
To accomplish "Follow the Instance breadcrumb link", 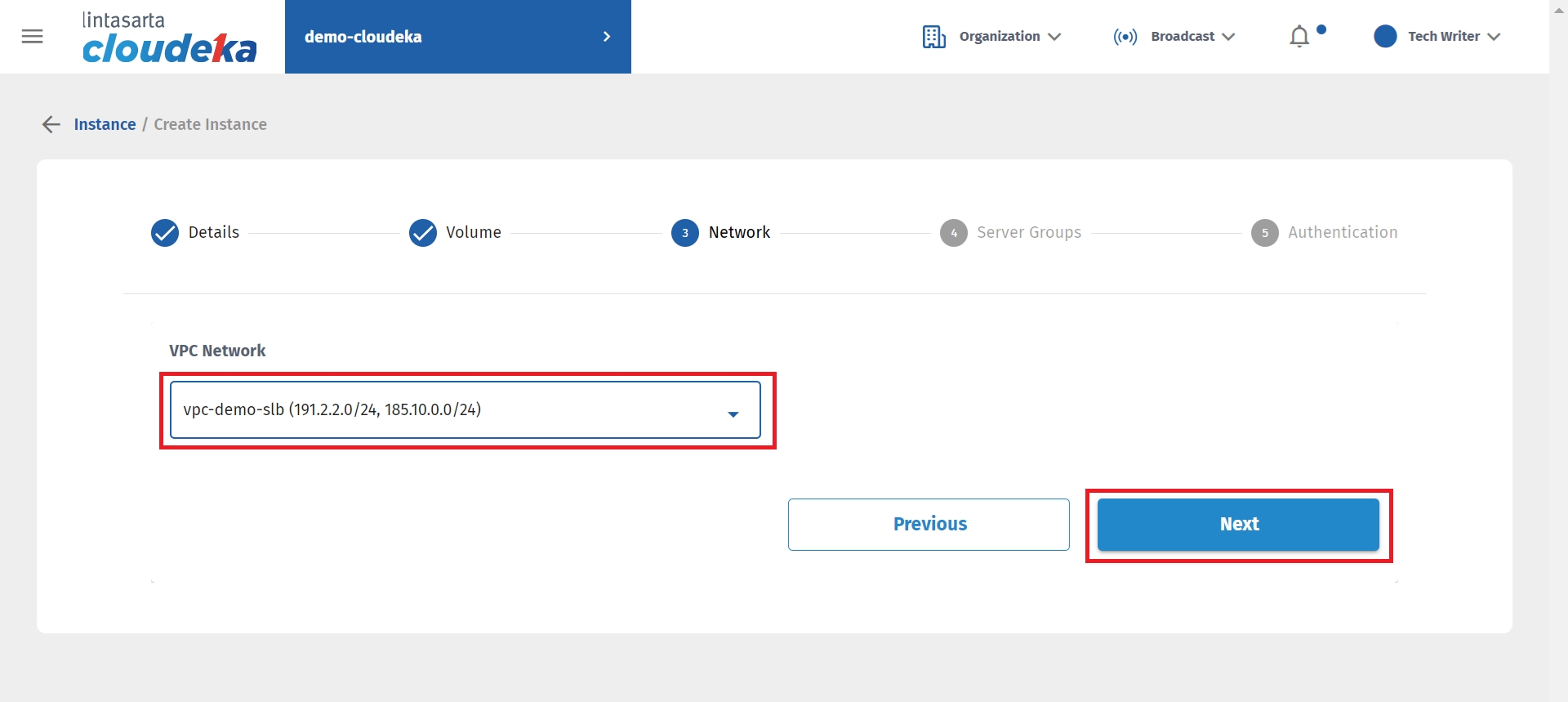I will click(105, 124).
